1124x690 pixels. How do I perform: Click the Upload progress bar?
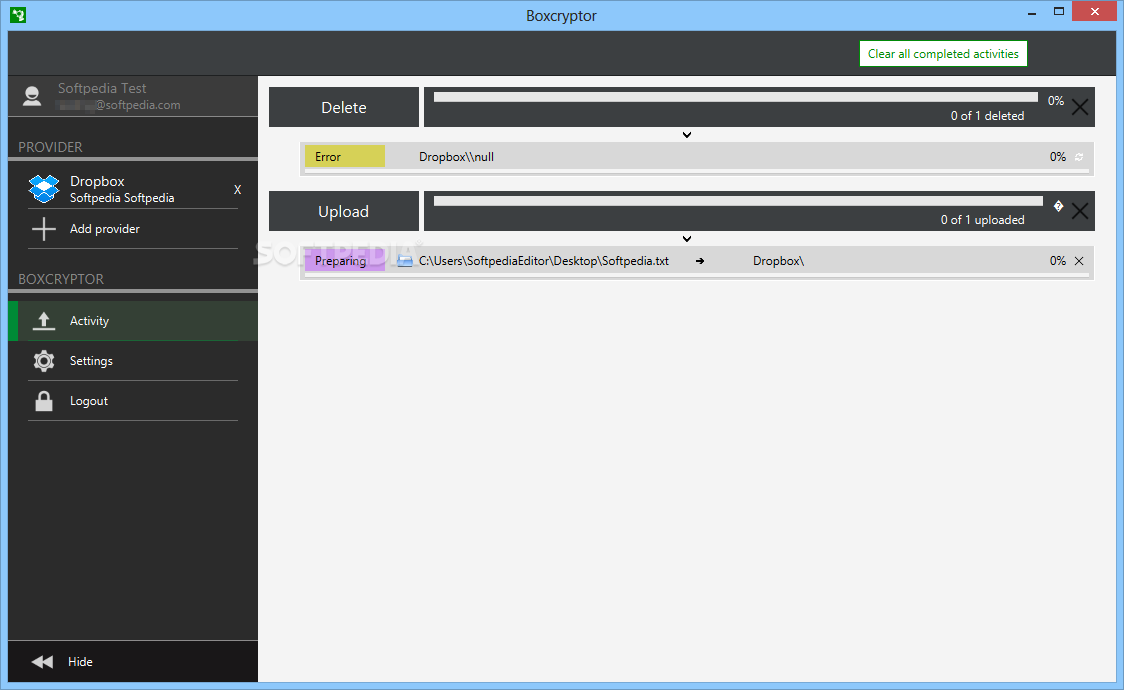tap(738, 201)
